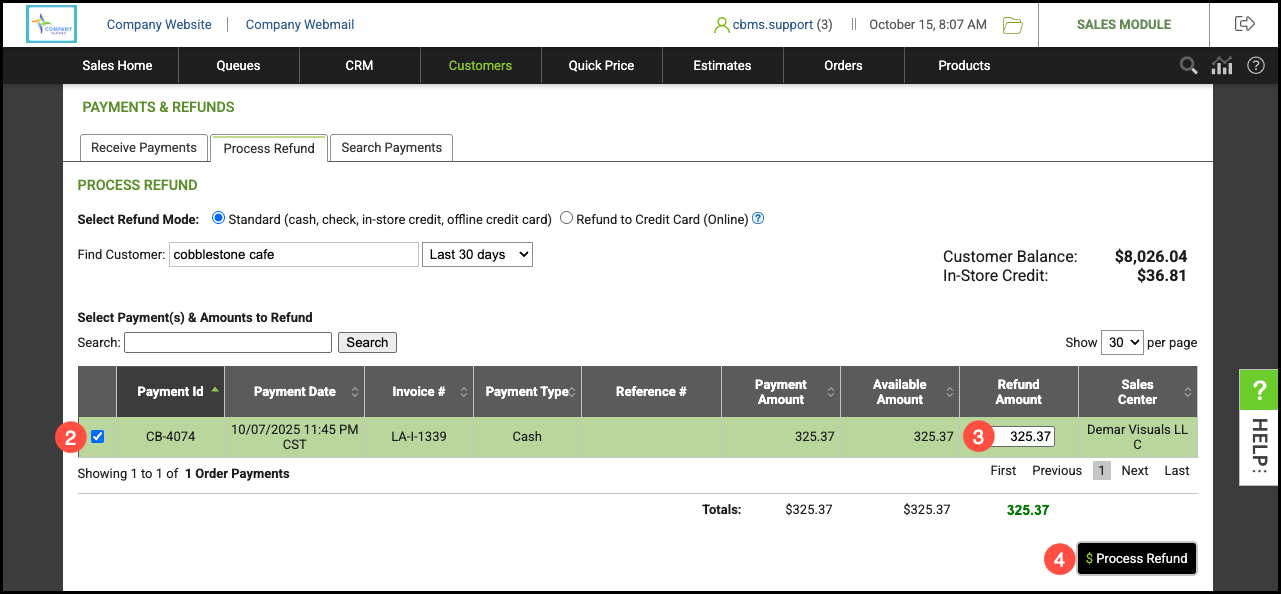Click the CB-4074 payment id cell
1281x594 pixels.
click(x=170, y=436)
